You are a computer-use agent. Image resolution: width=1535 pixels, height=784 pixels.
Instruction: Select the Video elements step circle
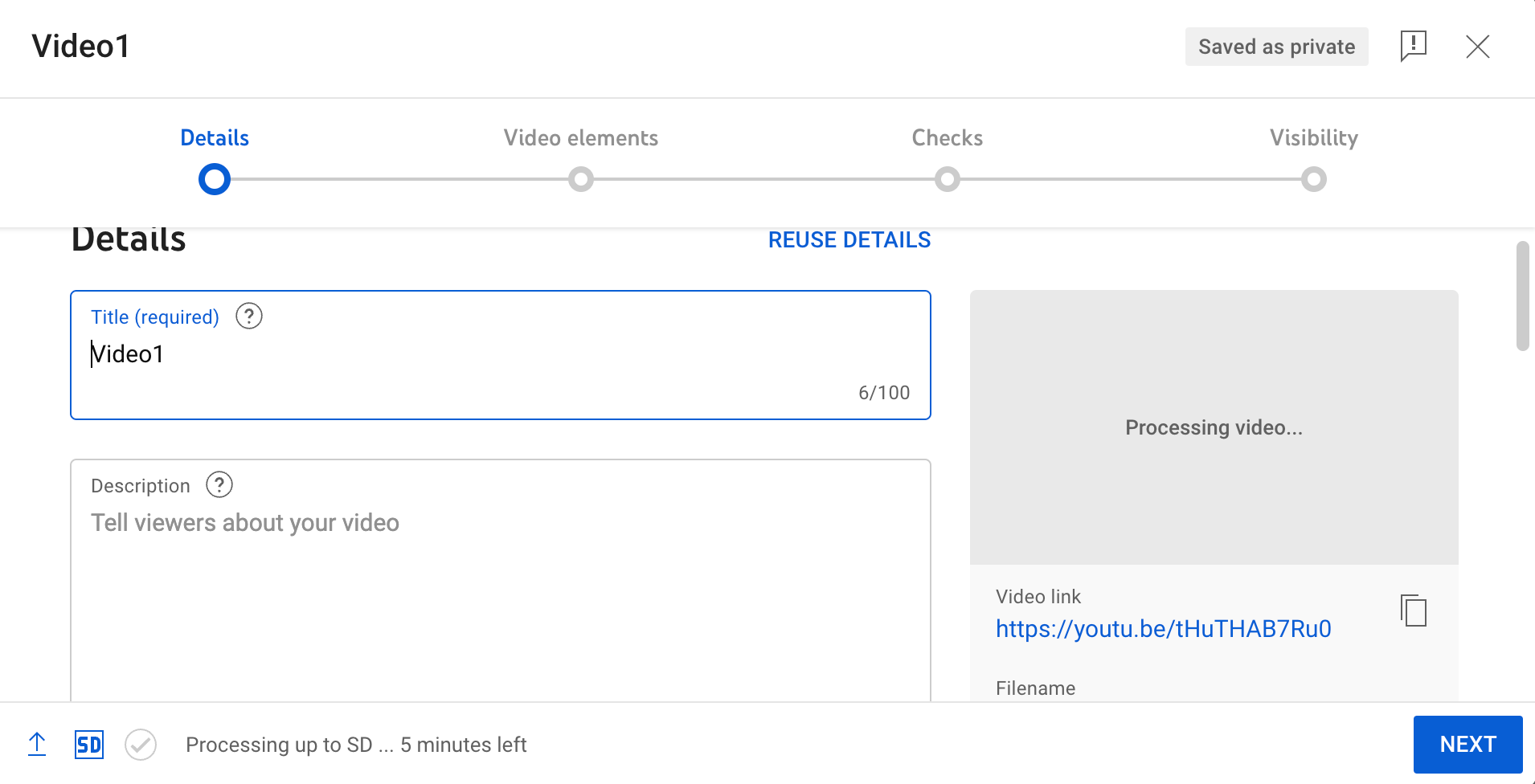[x=581, y=179]
